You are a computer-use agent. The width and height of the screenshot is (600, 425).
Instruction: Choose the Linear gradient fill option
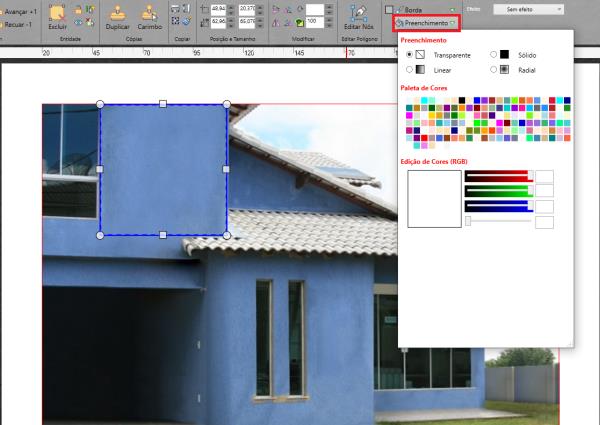point(409,70)
